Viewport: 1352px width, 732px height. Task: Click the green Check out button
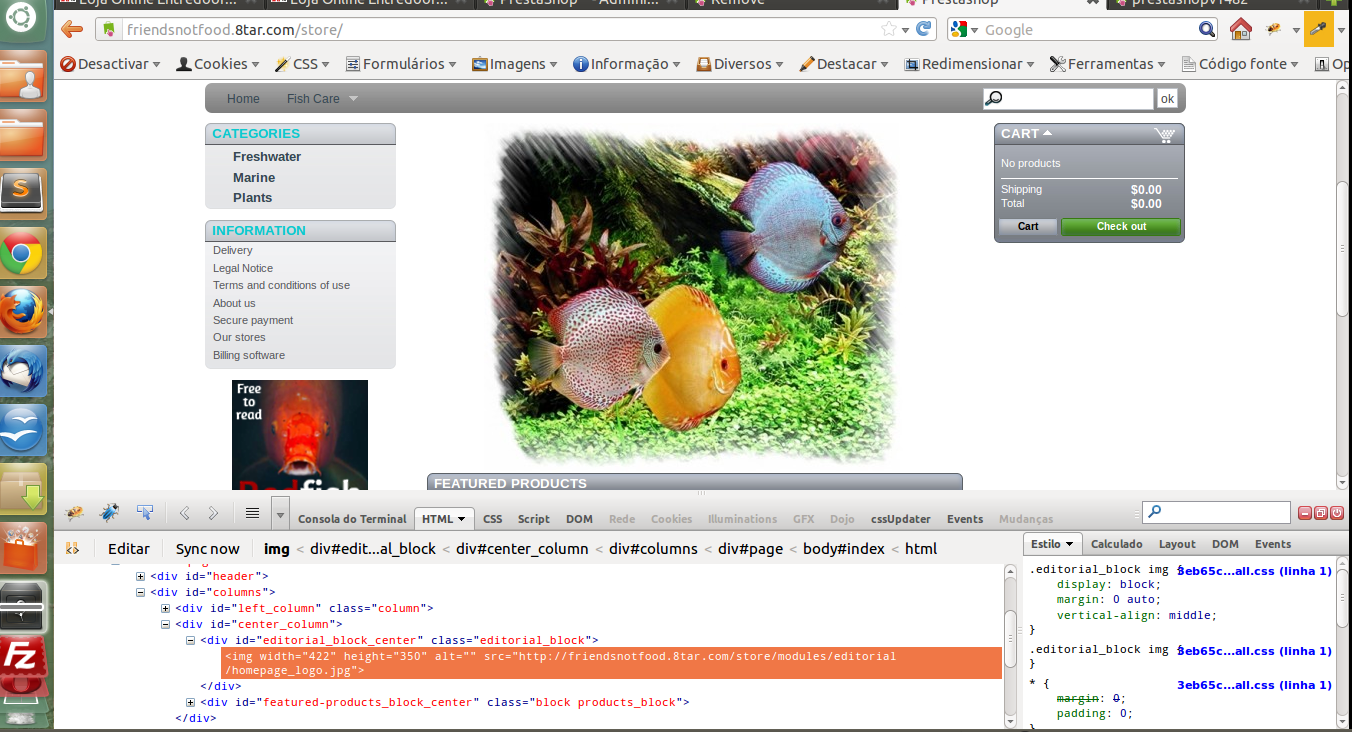(x=1120, y=227)
